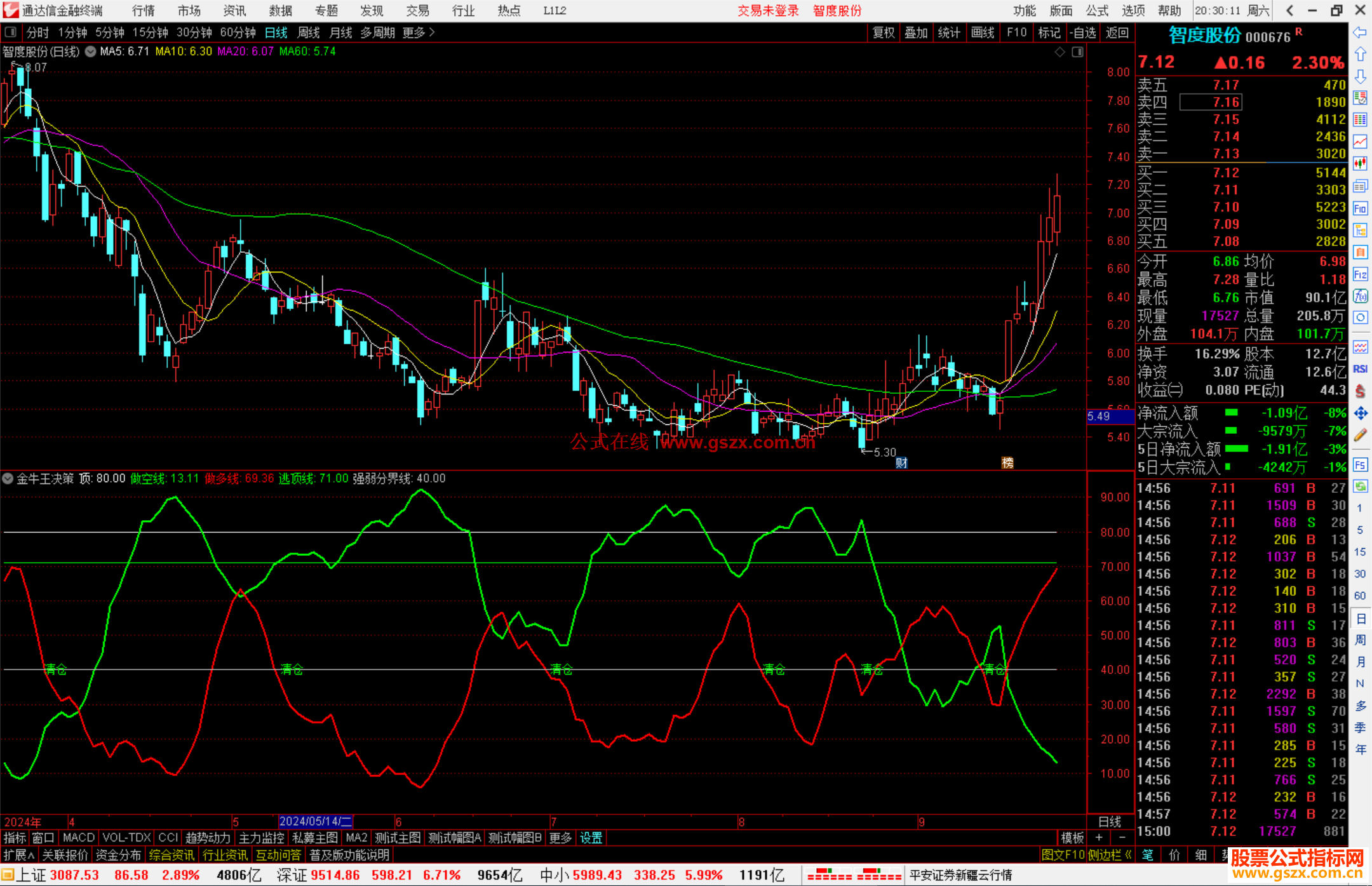Click the 设置 settings link

pyautogui.click(x=591, y=838)
